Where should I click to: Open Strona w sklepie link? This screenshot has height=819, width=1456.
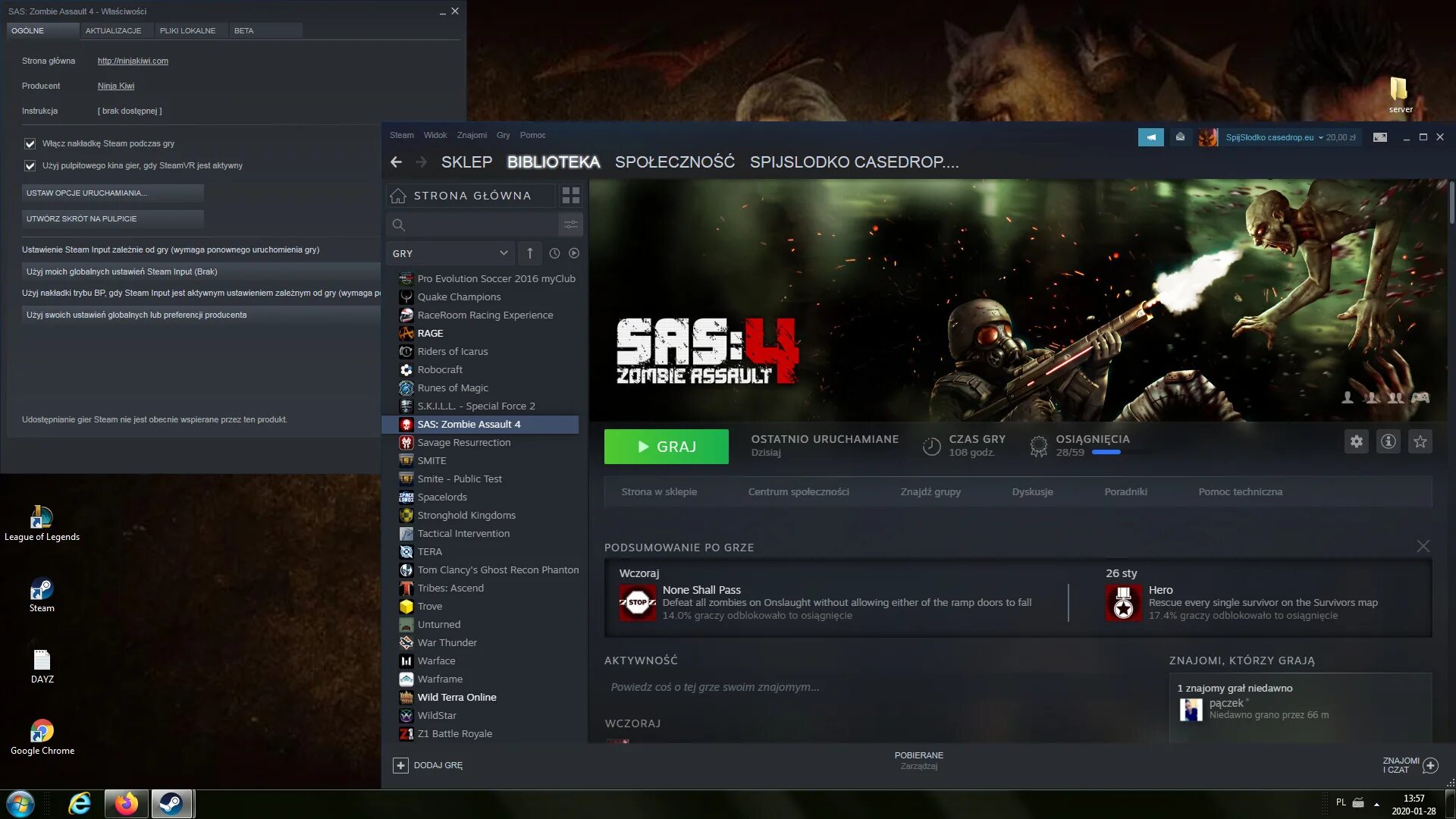(659, 491)
